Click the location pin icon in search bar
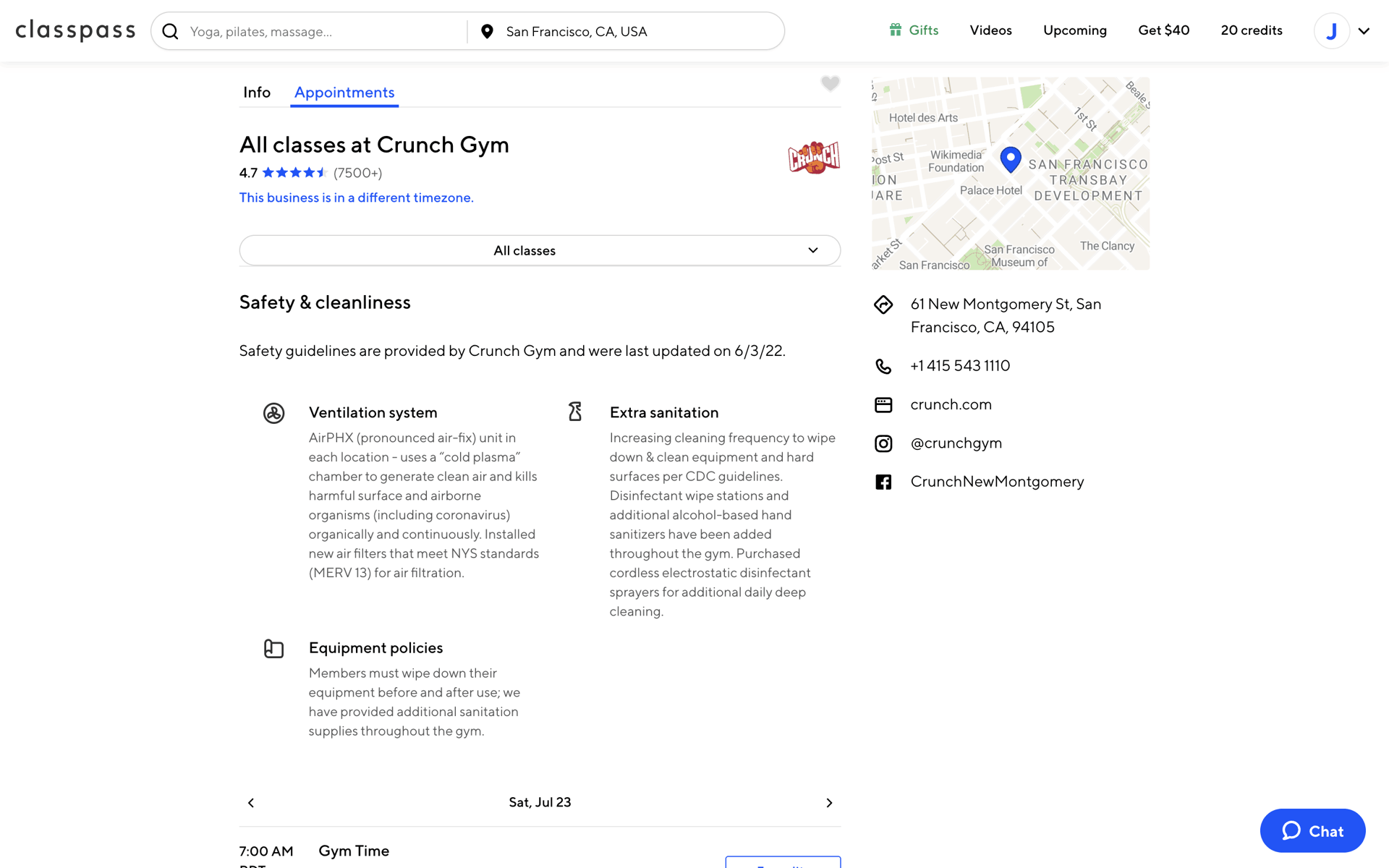 487,31
